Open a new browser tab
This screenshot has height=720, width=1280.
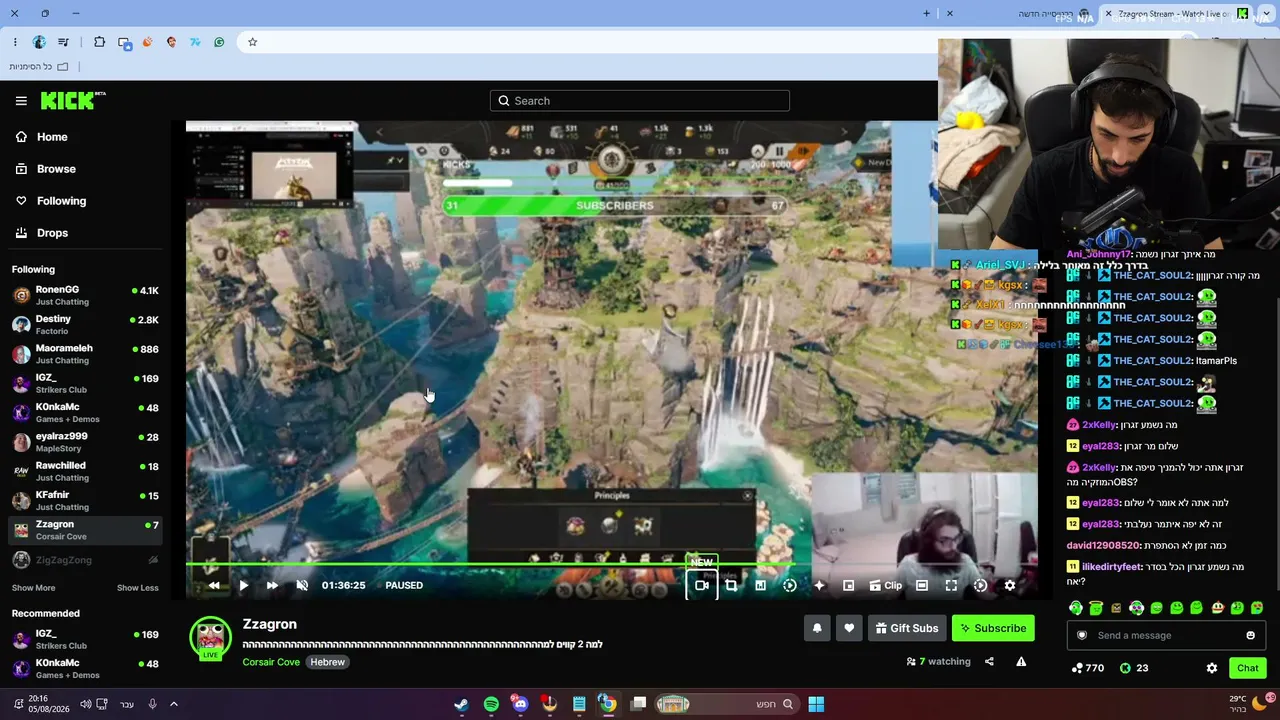(926, 14)
